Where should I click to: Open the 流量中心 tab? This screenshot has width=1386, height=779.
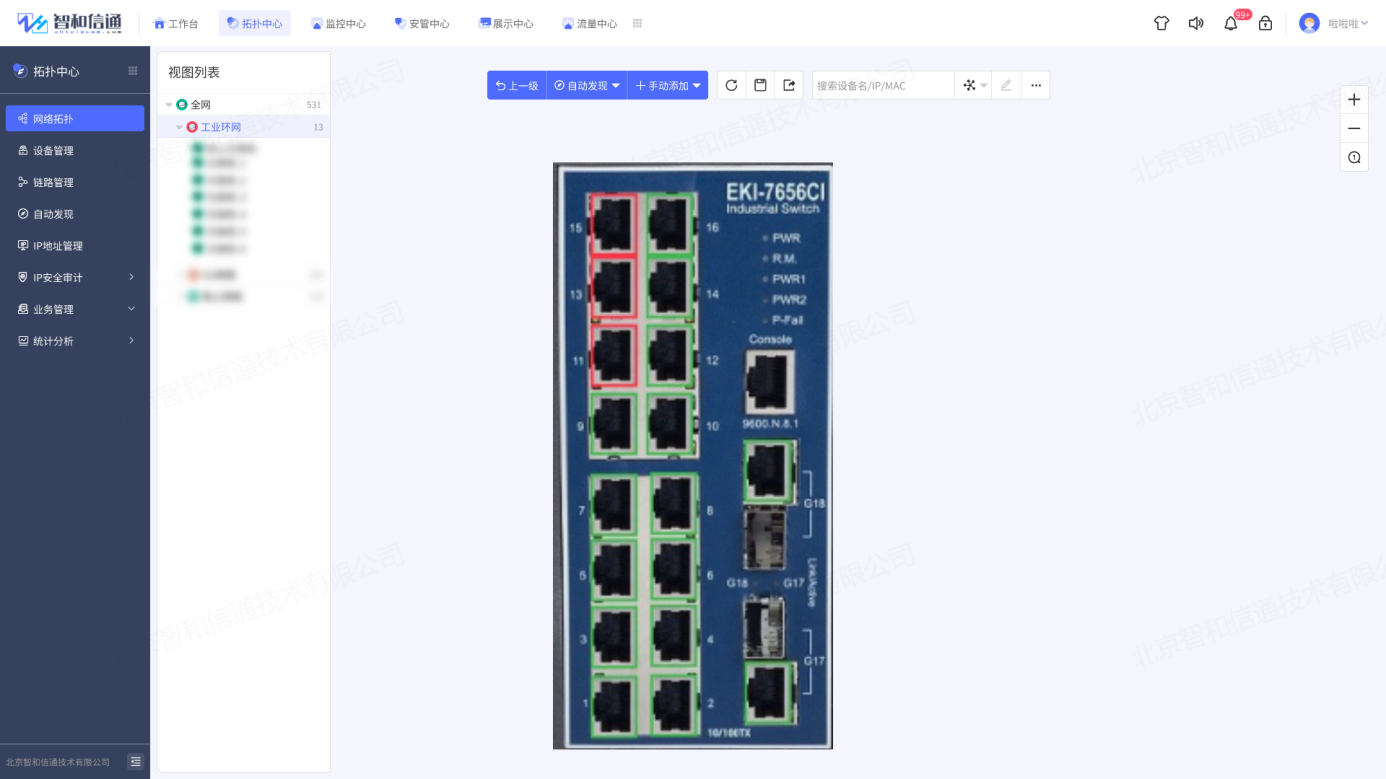(590, 23)
